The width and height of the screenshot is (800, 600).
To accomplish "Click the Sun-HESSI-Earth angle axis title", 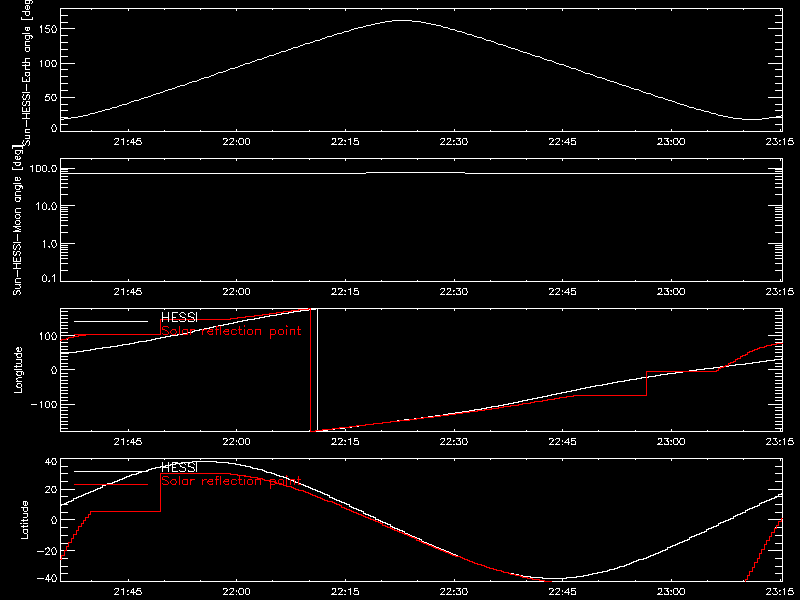I will (27, 73).
